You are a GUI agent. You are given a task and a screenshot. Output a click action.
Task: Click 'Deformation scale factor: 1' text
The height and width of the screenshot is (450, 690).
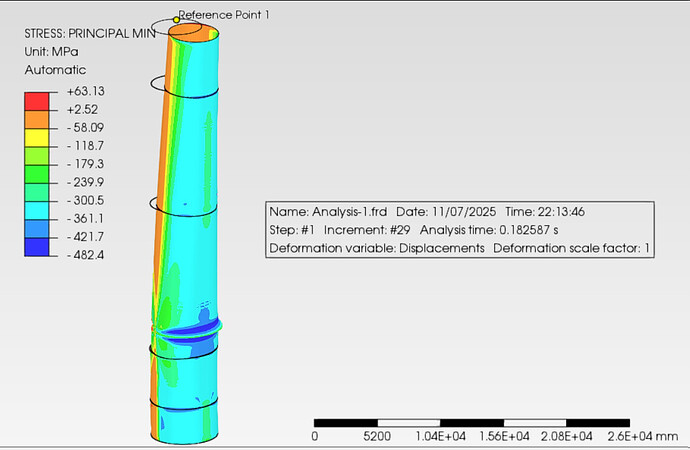pos(571,248)
